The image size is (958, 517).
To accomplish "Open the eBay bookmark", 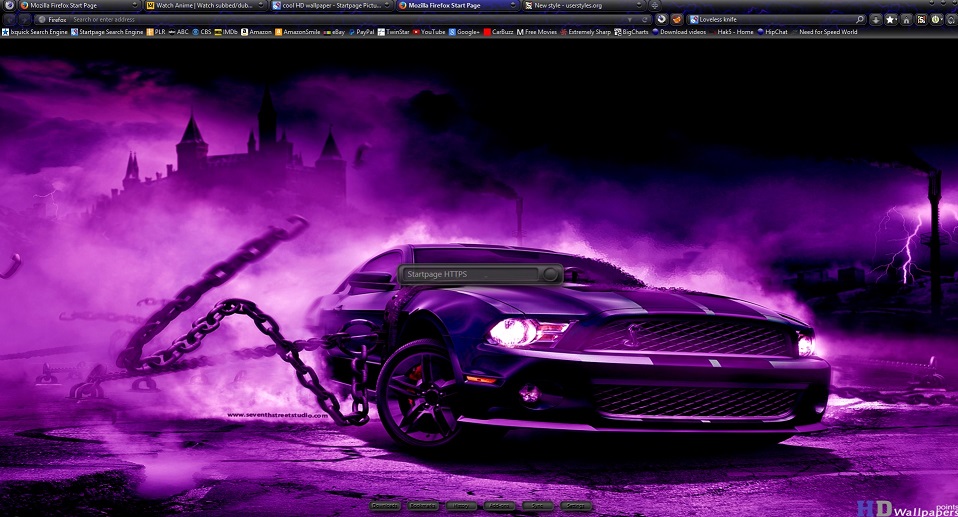I will [x=334, y=32].
